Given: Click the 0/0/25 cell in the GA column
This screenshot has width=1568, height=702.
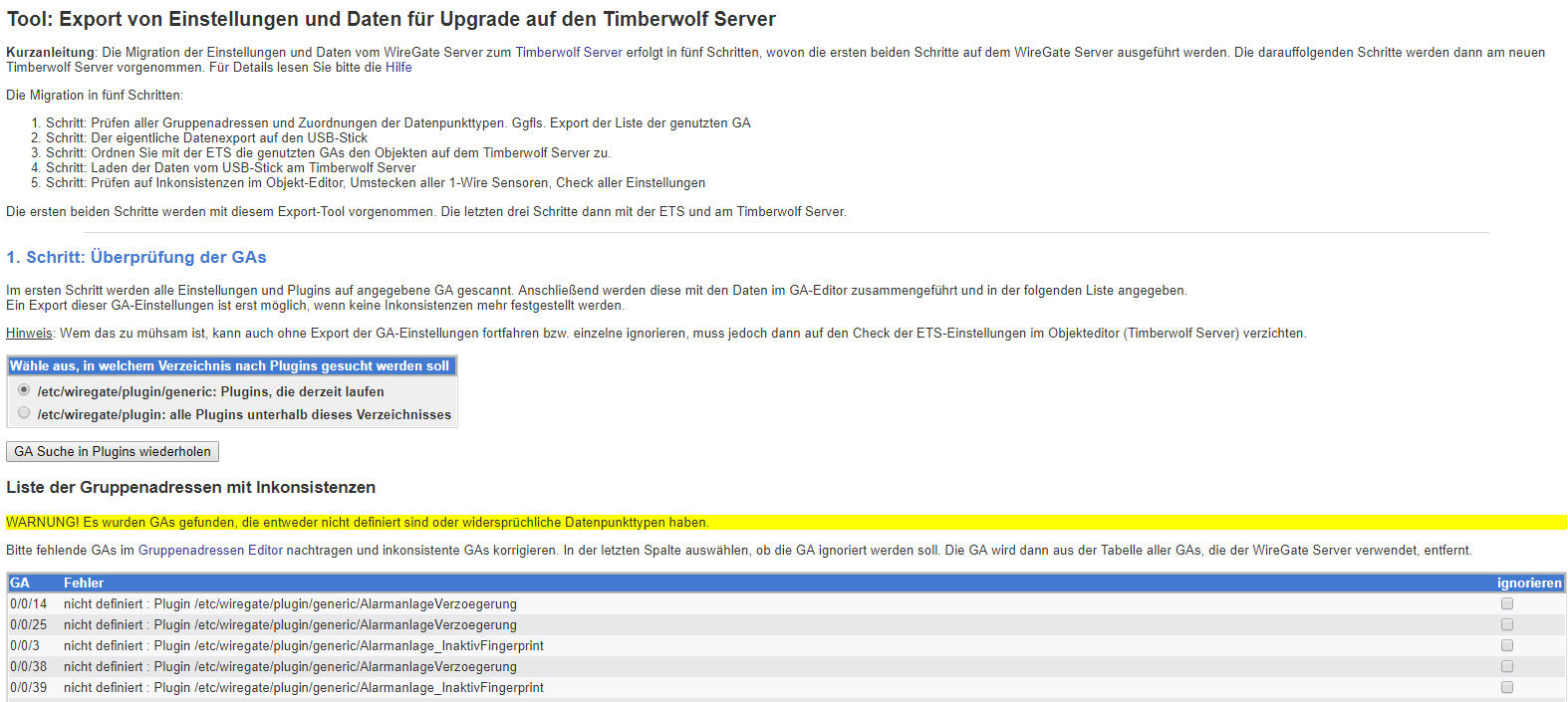Looking at the screenshot, I should (29, 625).
